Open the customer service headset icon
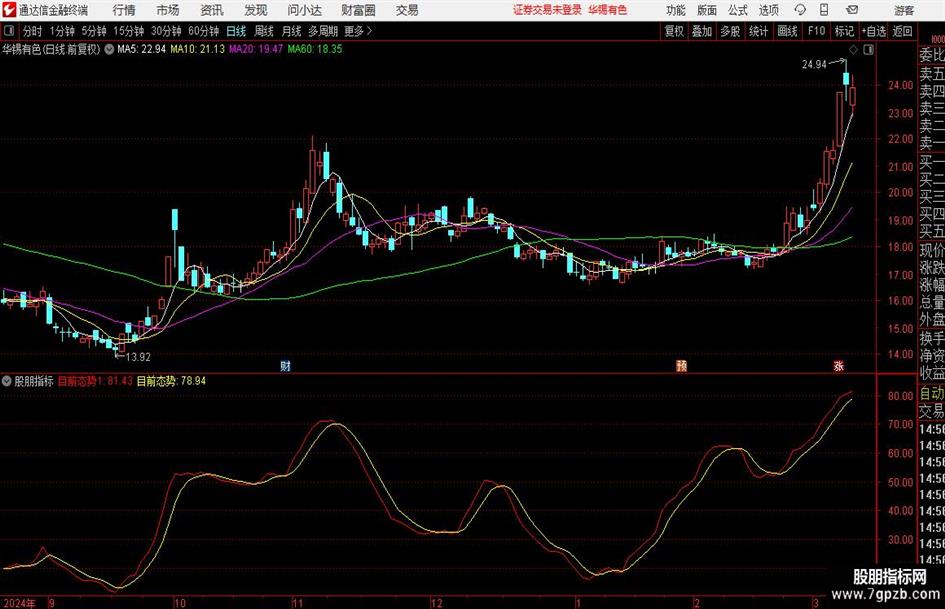Image resolution: width=945 pixels, height=609 pixels. pyautogui.click(x=800, y=10)
